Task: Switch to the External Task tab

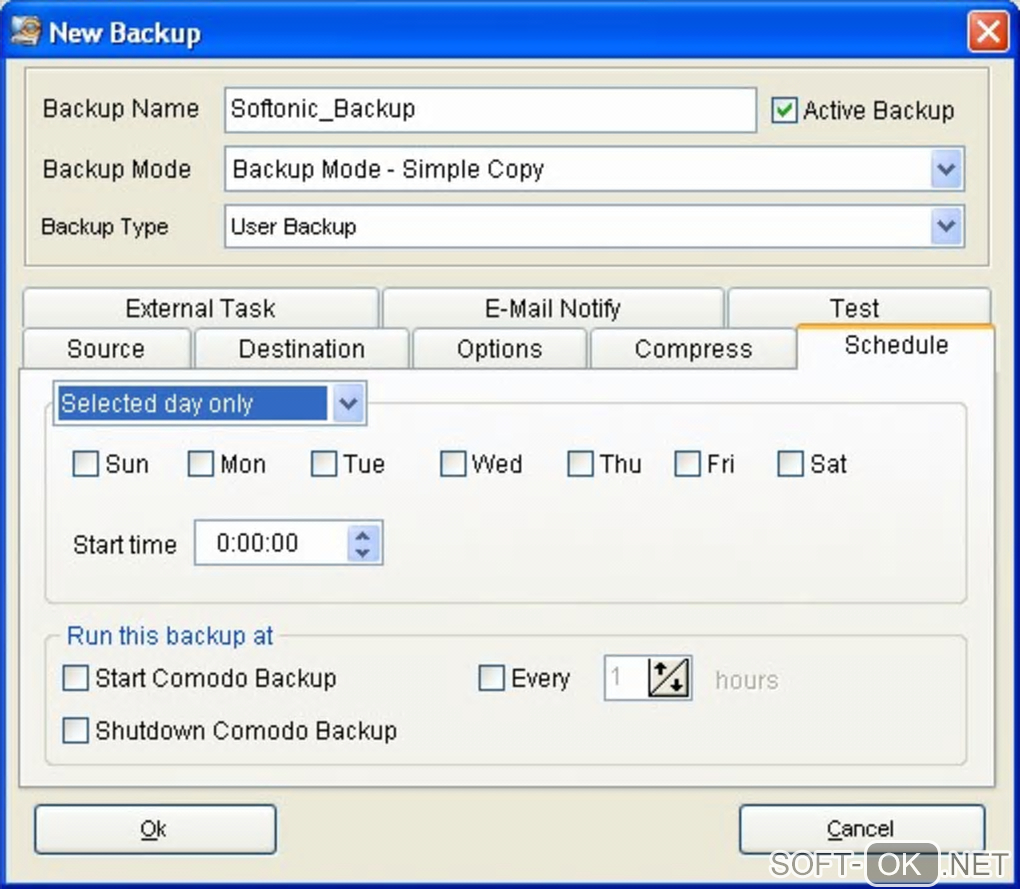Action: 200,308
